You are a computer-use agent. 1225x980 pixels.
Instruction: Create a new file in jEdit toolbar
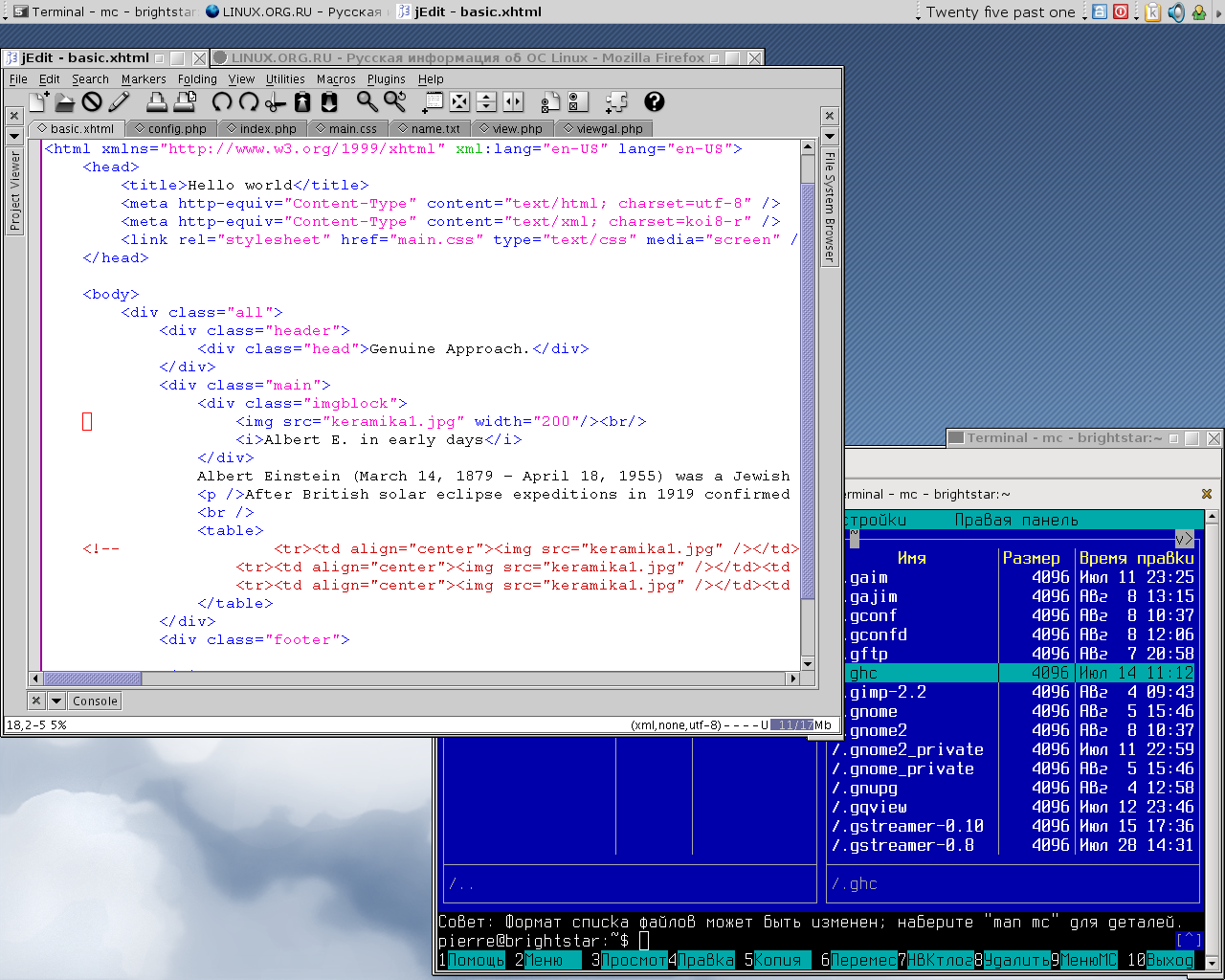click(x=39, y=101)
